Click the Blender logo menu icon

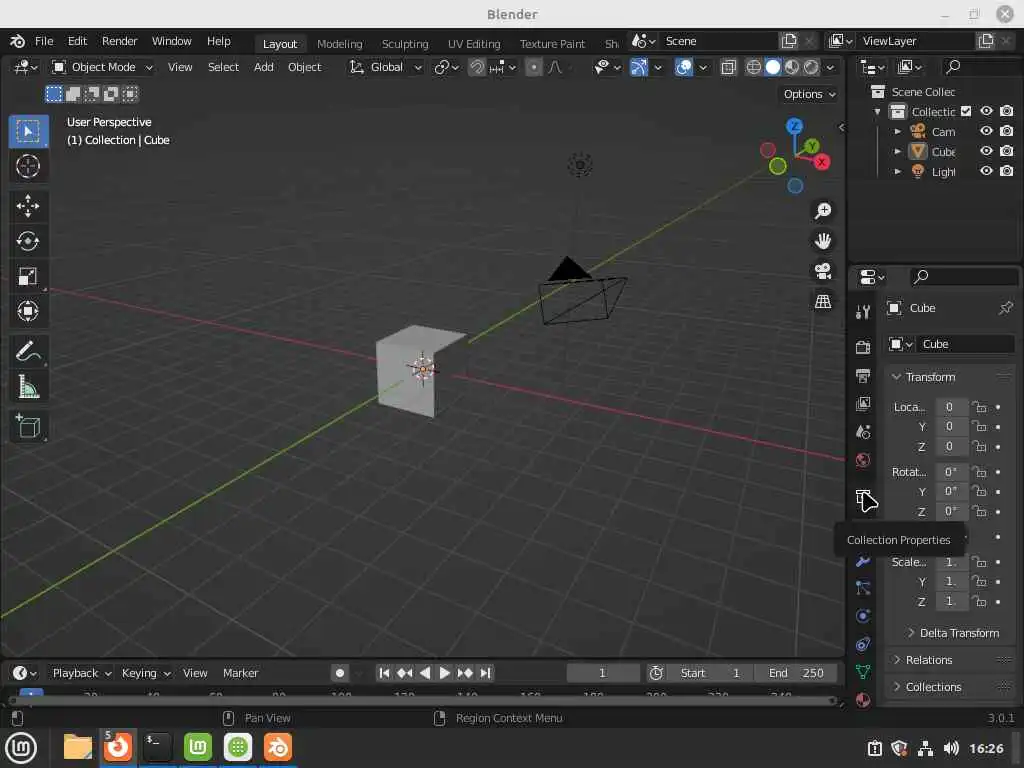click(18, 41)
